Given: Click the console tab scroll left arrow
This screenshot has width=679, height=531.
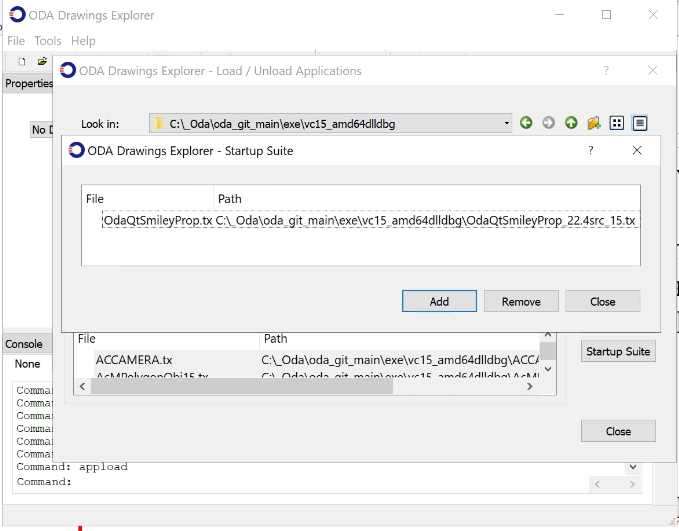Looking at the screenshot, I should coord(597,484).
